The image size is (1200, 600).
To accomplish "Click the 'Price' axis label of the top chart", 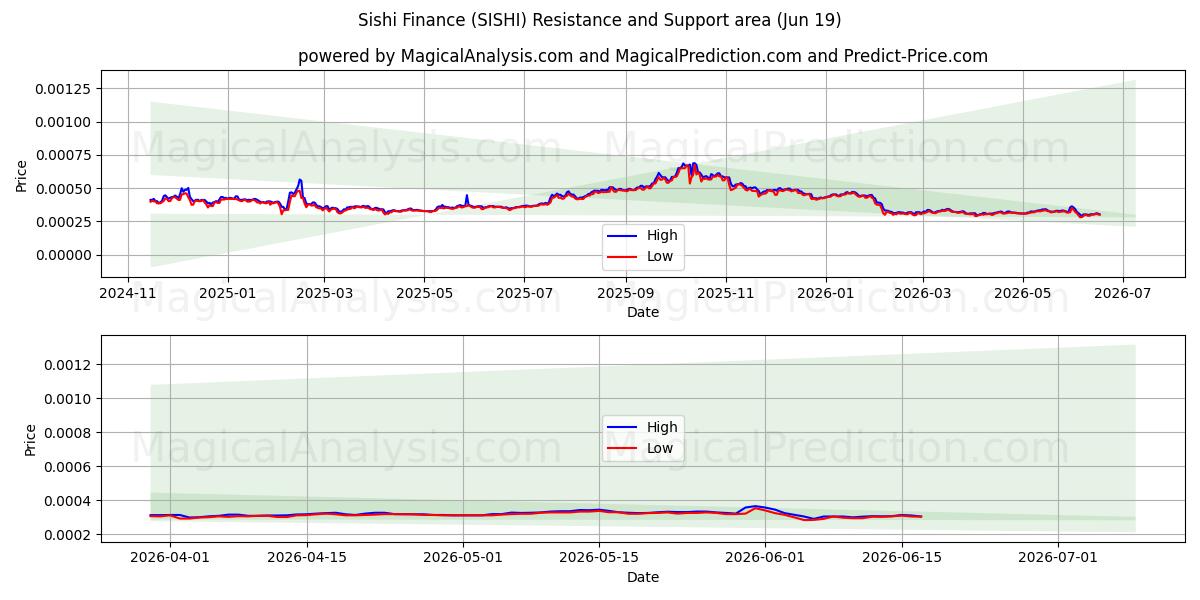I will [22, 175].
